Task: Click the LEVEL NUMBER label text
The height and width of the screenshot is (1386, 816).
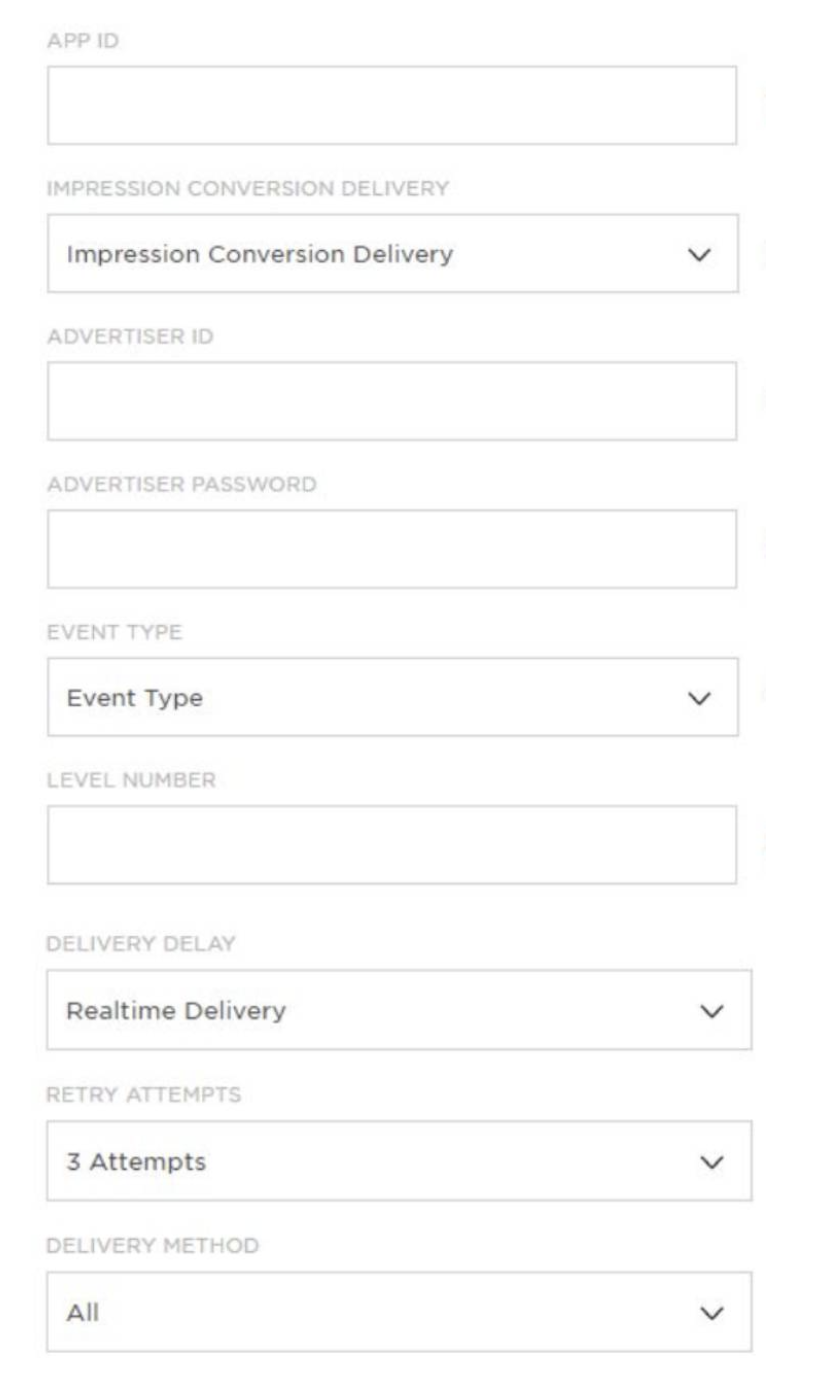Action: tap(130, 781)
